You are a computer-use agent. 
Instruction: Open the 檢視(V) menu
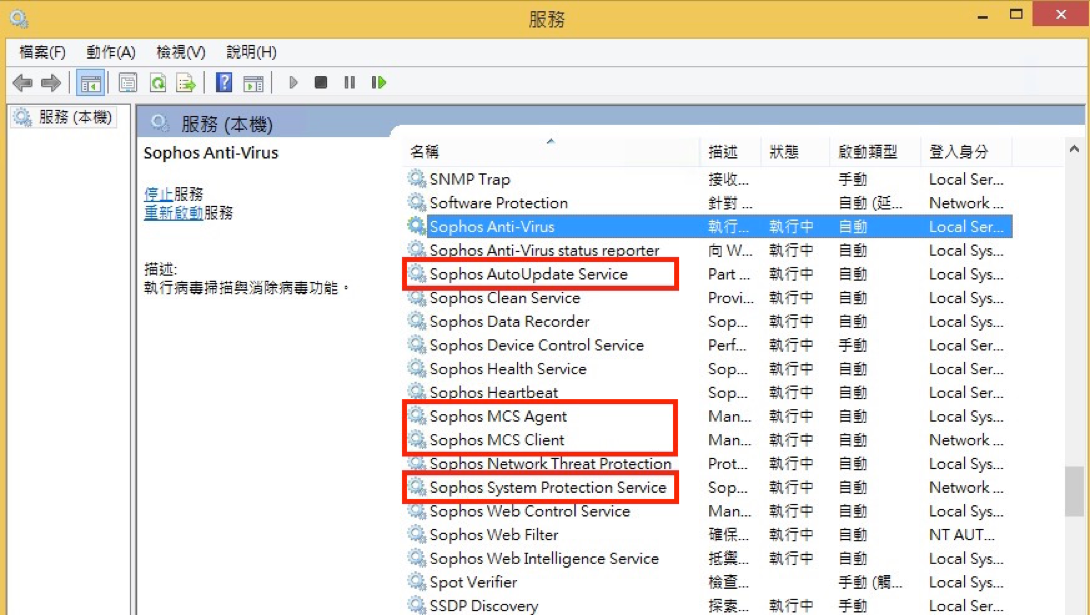pos(181,52)
